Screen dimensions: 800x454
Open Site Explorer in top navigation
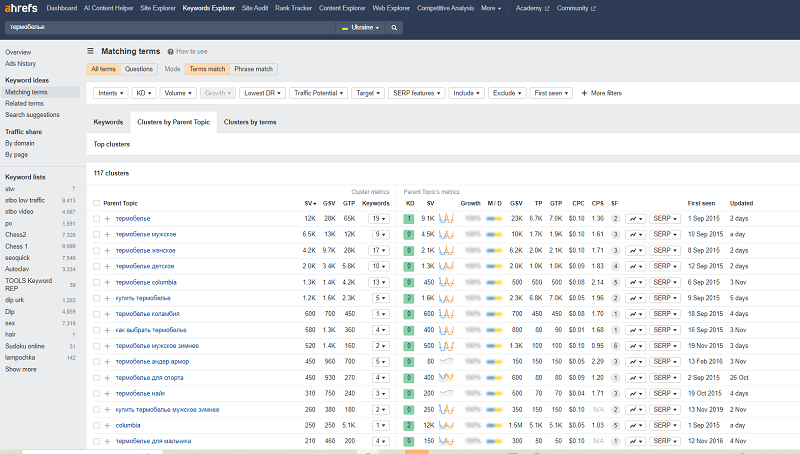pyautogui.click(x=158, y=8)
